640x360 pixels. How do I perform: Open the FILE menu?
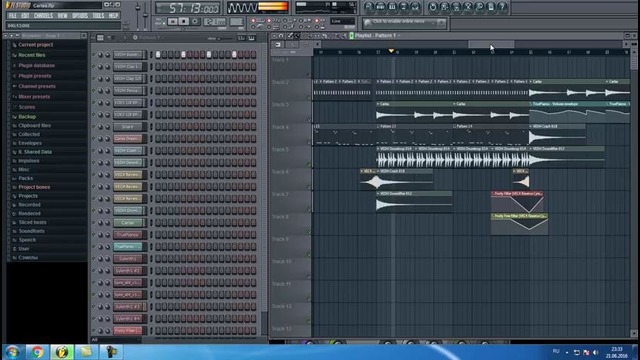click(13, 16)
